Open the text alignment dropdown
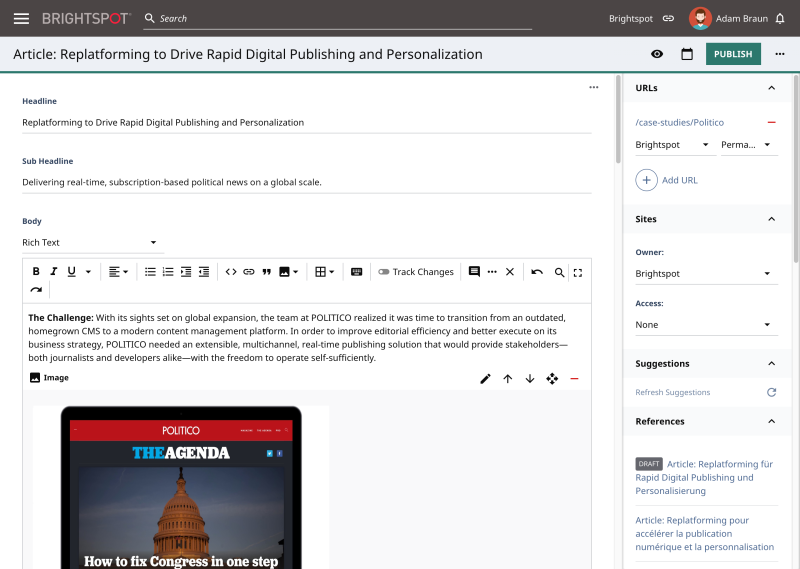The image size is (800, 569). tap(118, 272)
